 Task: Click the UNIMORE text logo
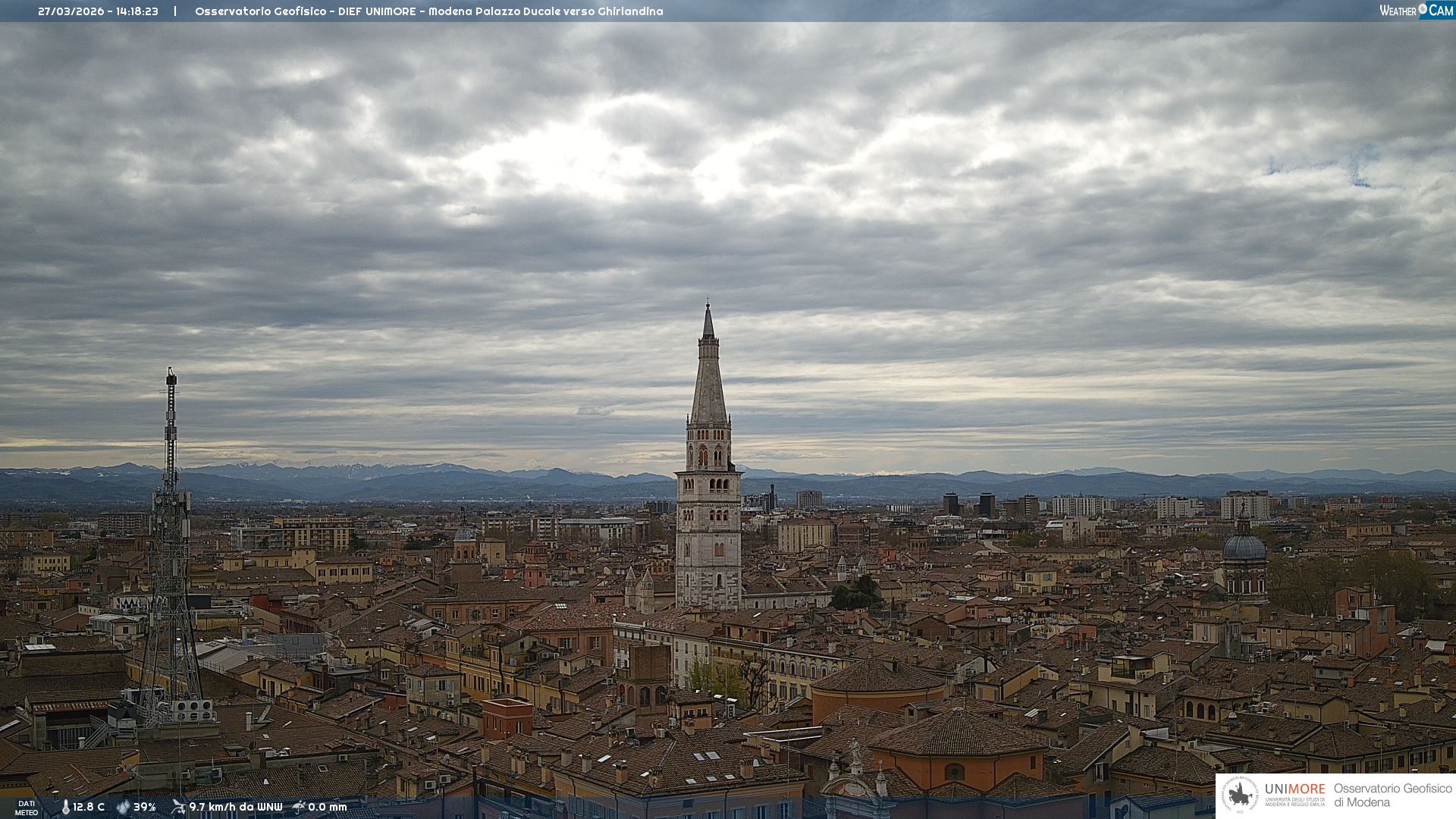(x=1294, y=789)
